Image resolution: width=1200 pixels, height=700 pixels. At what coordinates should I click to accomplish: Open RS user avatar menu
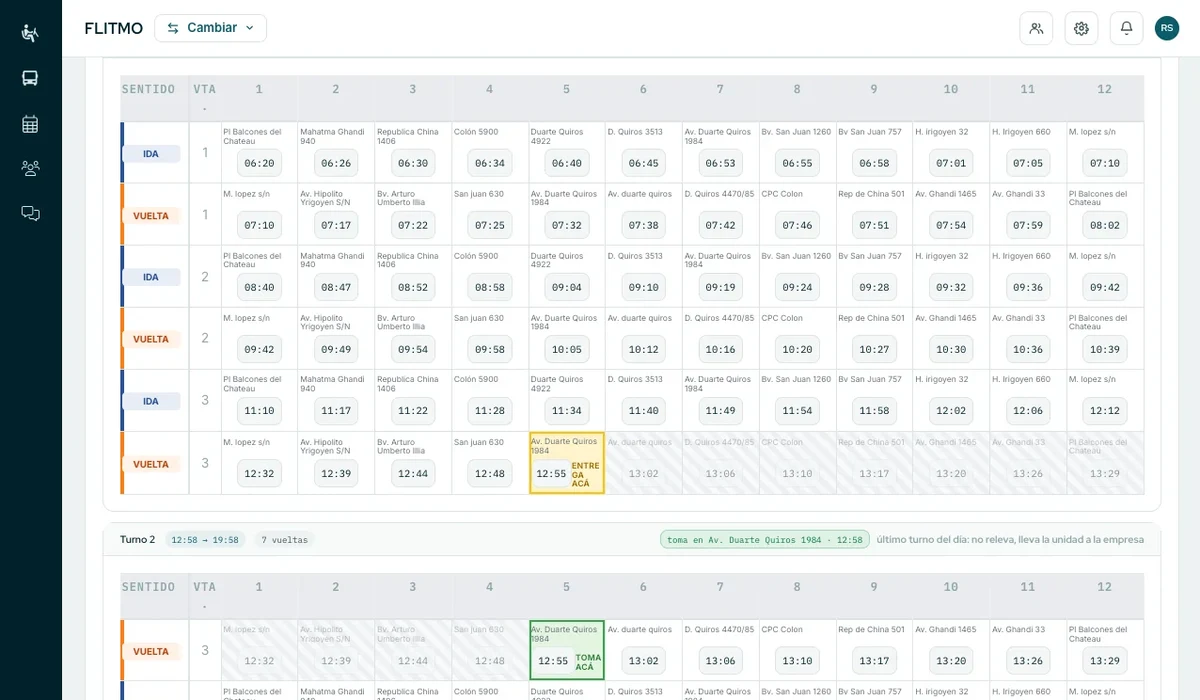coord(1167,28)
